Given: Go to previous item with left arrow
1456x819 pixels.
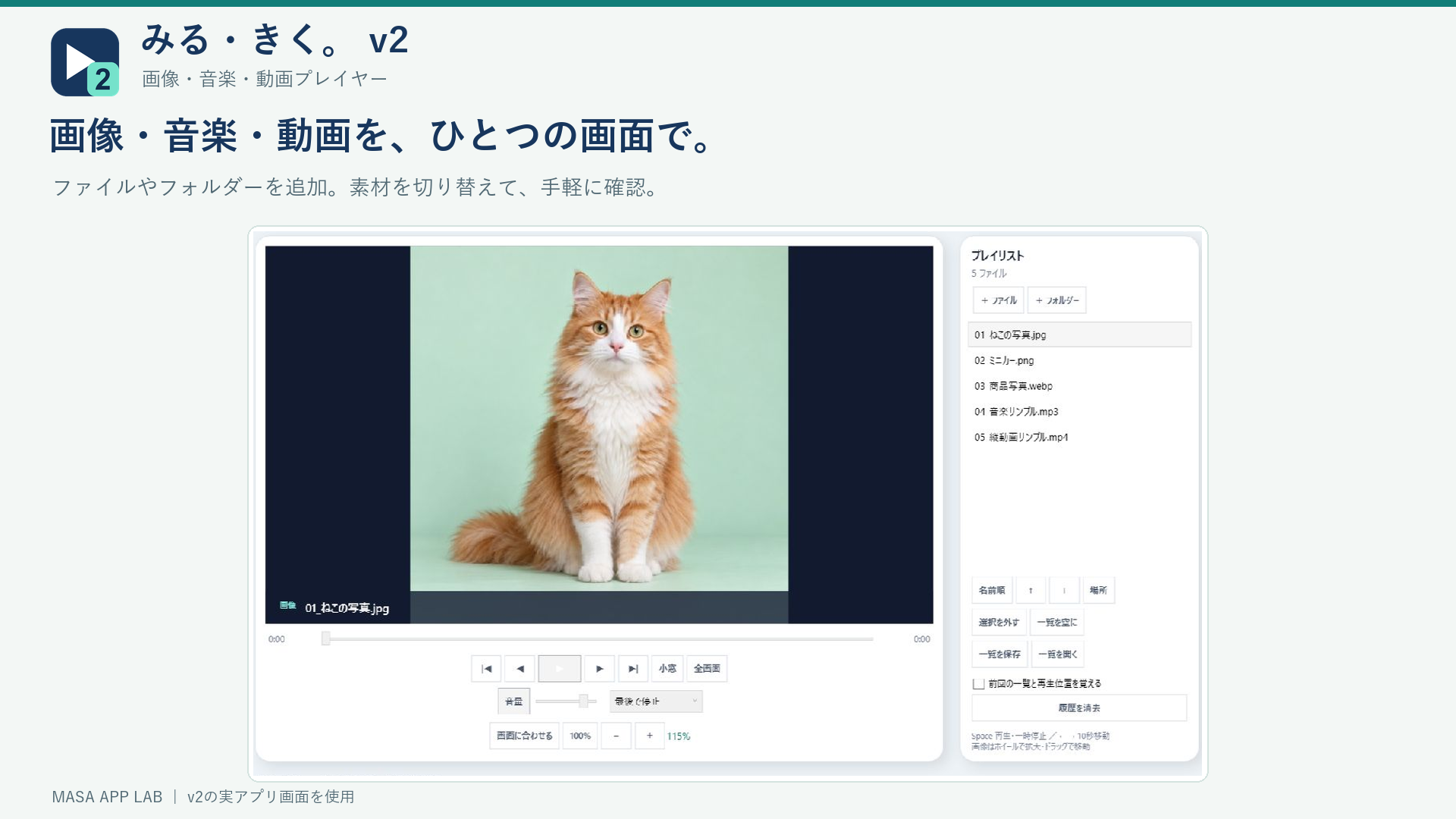Looking at the screenshot, I should 520,669.
